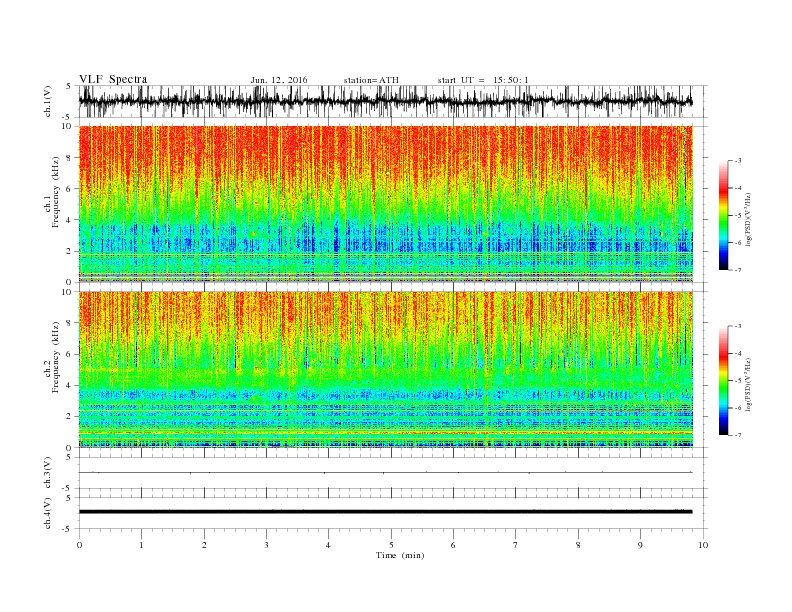
Task: Click the "2" minute tick label
Action: (x=204, y=545)
